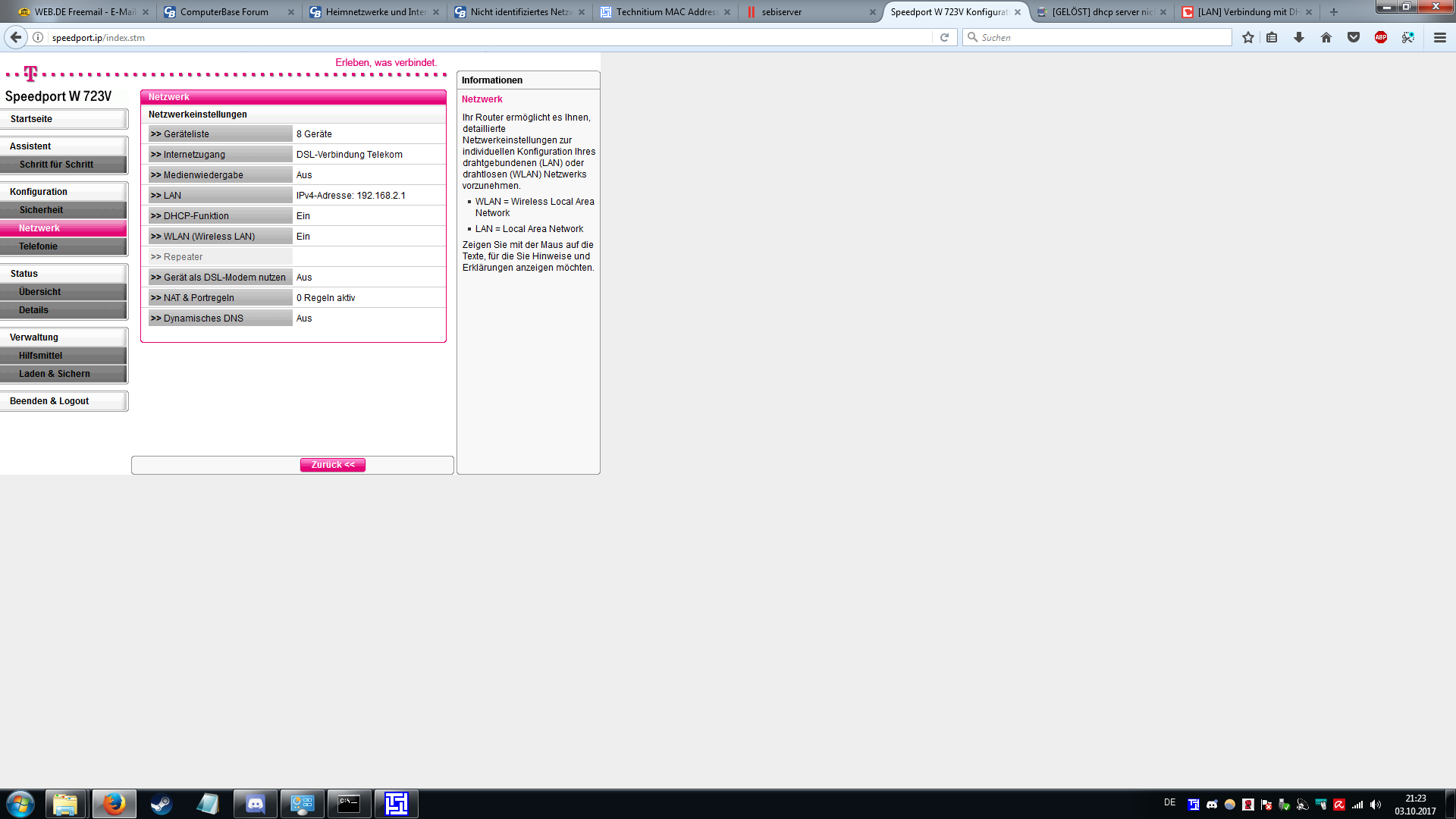Click the Adblock Plus icon
This screenshot has height=819, width=1456.
[x=1380, y=37]
